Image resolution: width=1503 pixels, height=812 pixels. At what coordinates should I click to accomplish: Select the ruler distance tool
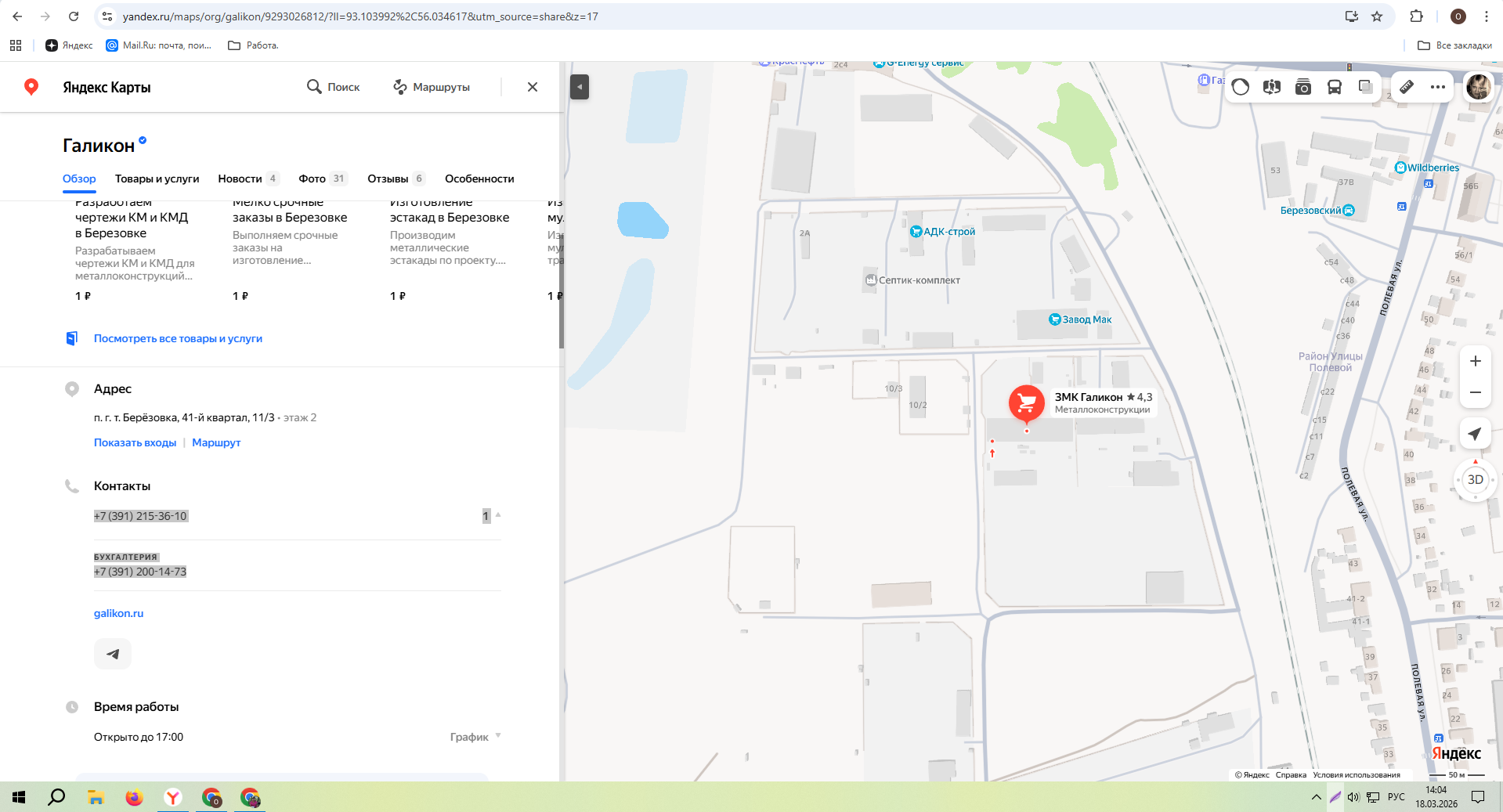(1407, 87)
